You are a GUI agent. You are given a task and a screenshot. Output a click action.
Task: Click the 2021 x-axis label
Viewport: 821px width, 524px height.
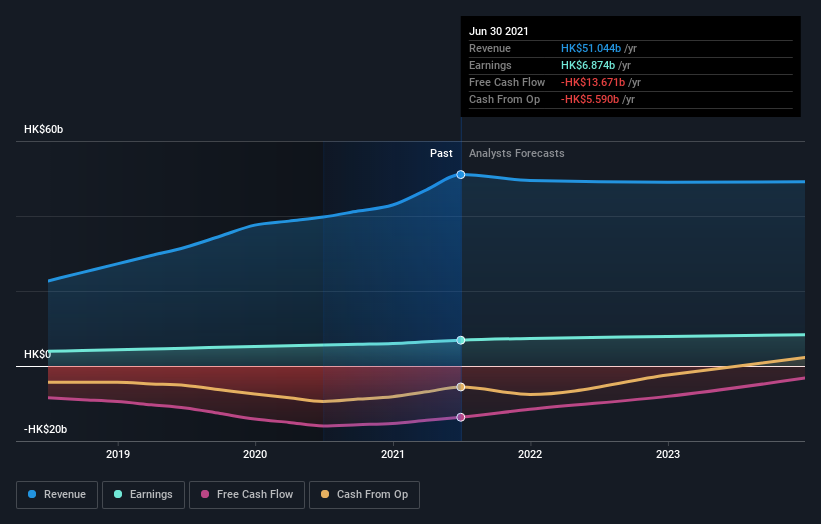tap(393, 454)
